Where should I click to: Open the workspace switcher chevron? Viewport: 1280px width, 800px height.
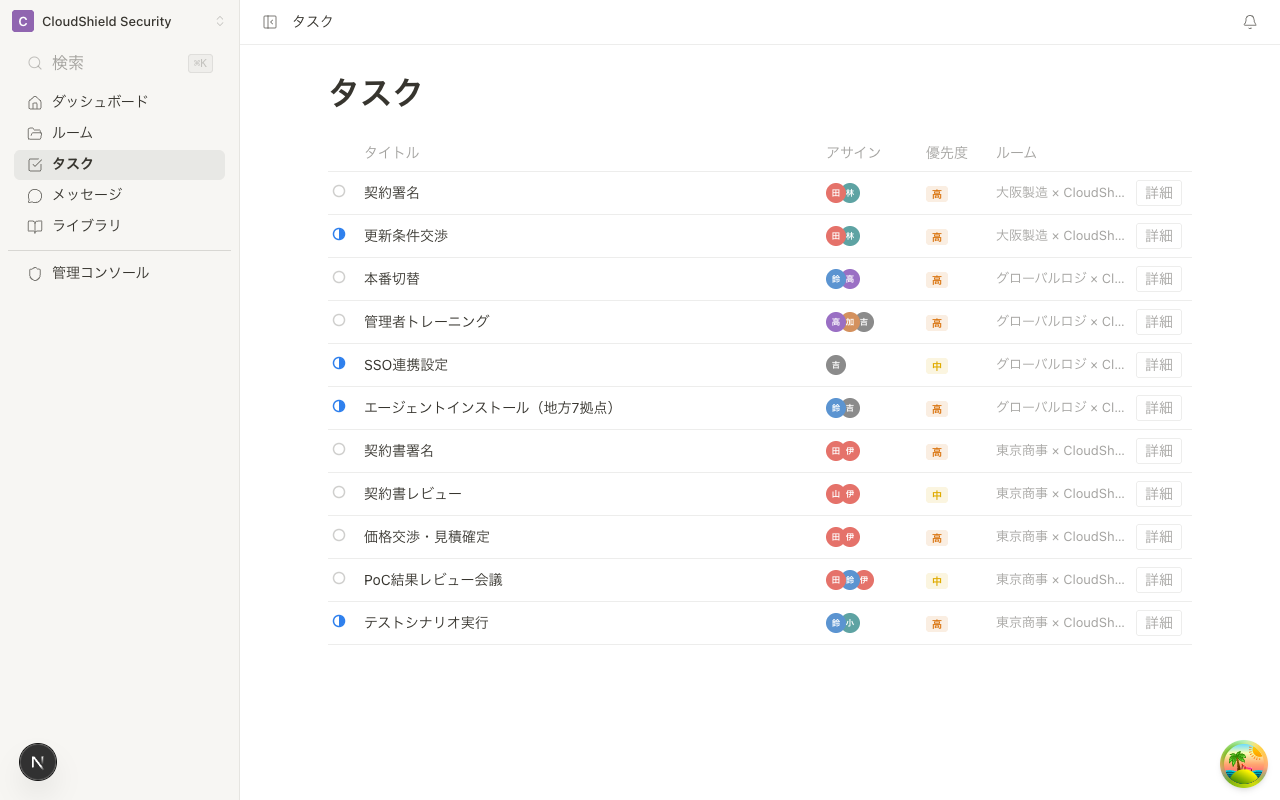pos(220,21)
